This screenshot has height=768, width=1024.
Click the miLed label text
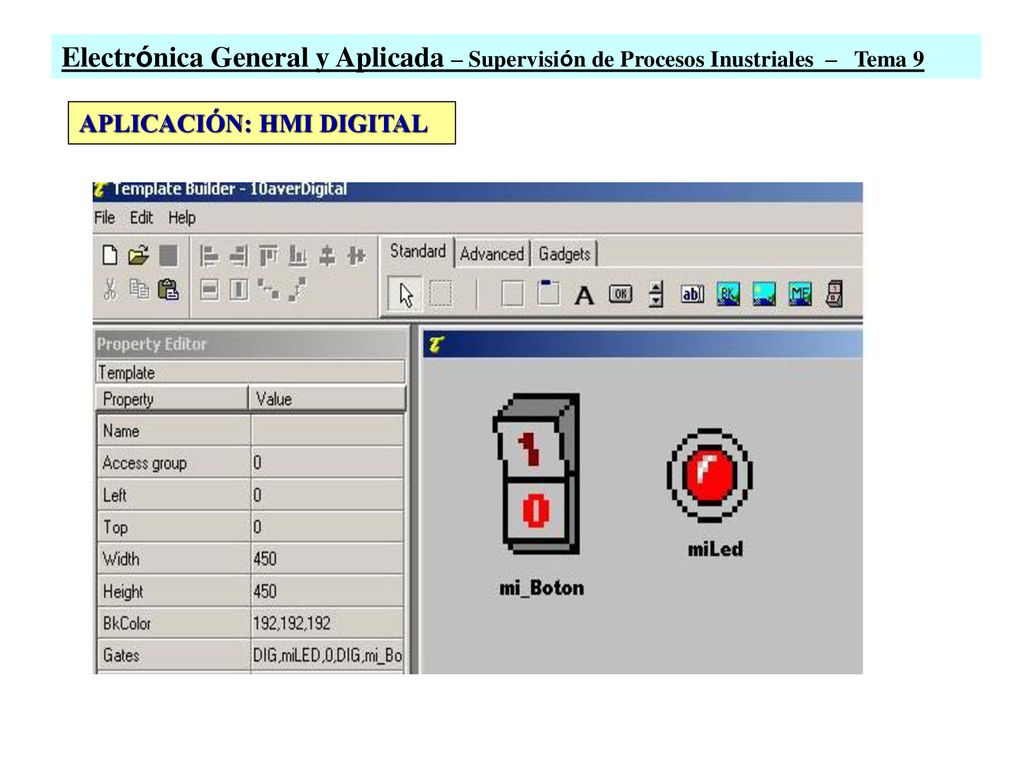click(715, 549)
